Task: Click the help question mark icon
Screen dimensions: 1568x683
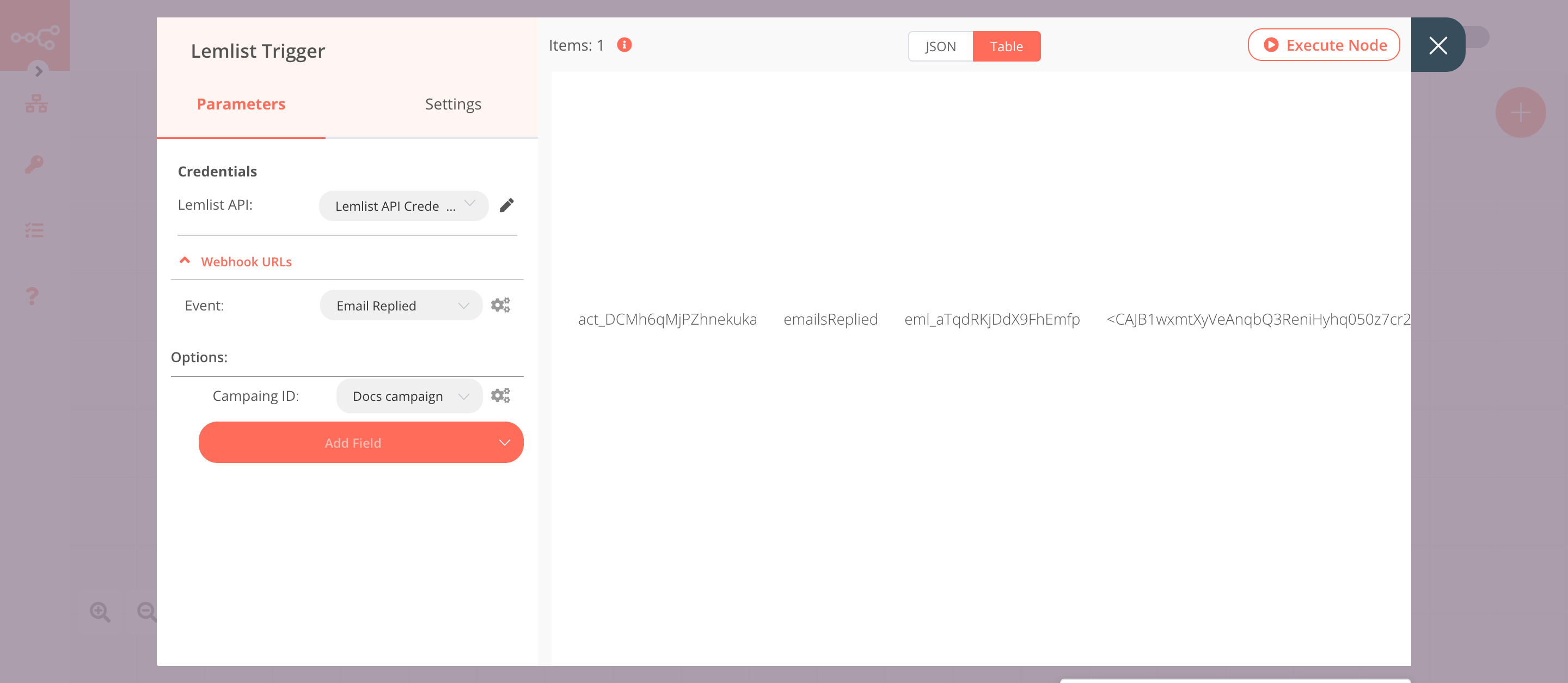Action: (x=33, y=295)
